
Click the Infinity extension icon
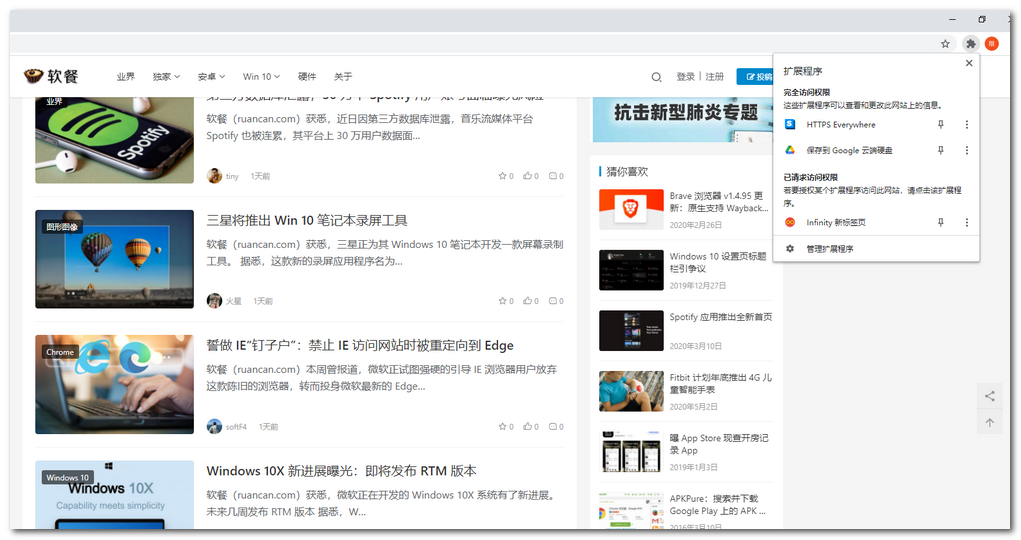[x=790, y=222]
